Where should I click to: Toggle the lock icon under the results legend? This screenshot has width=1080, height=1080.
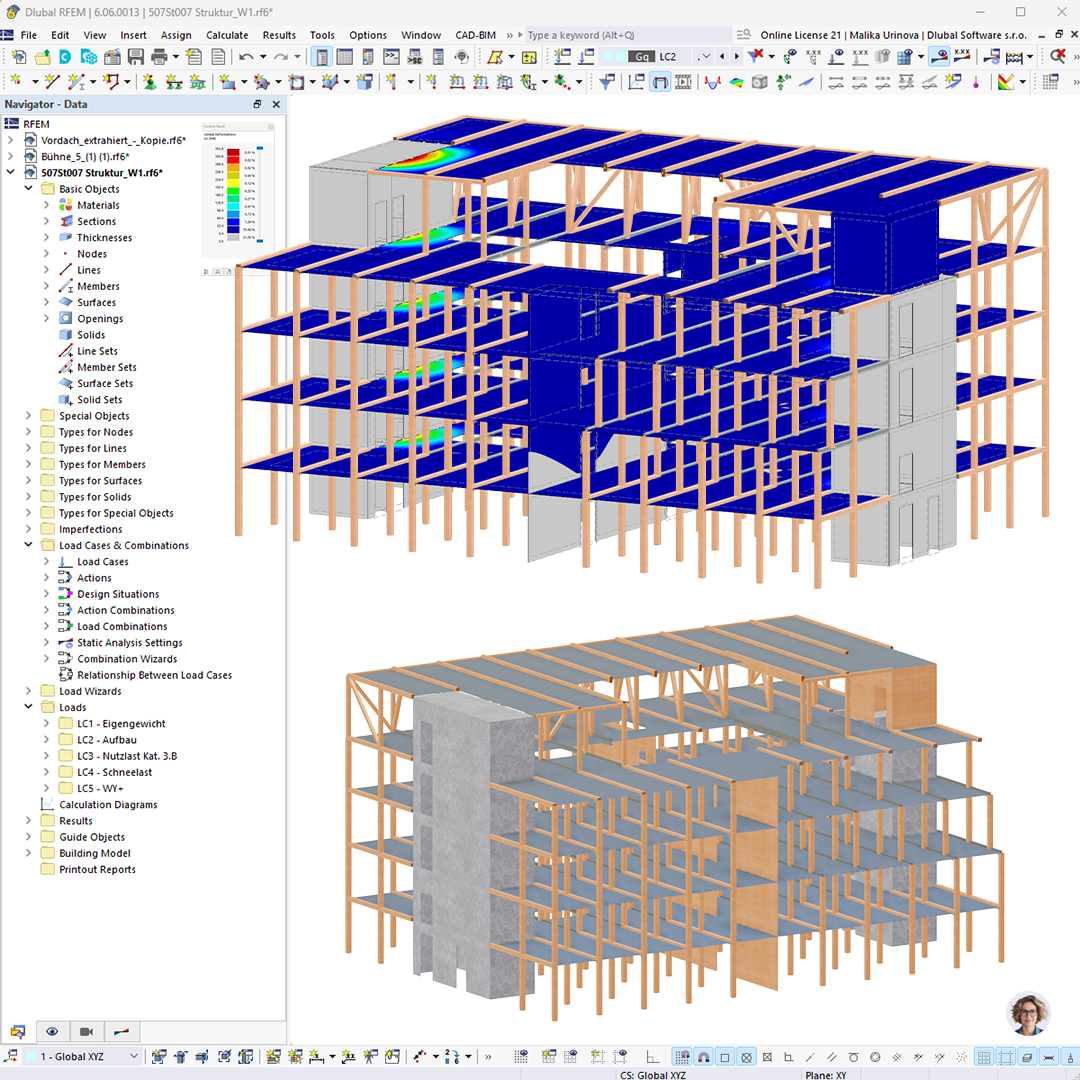click(218, 272)
